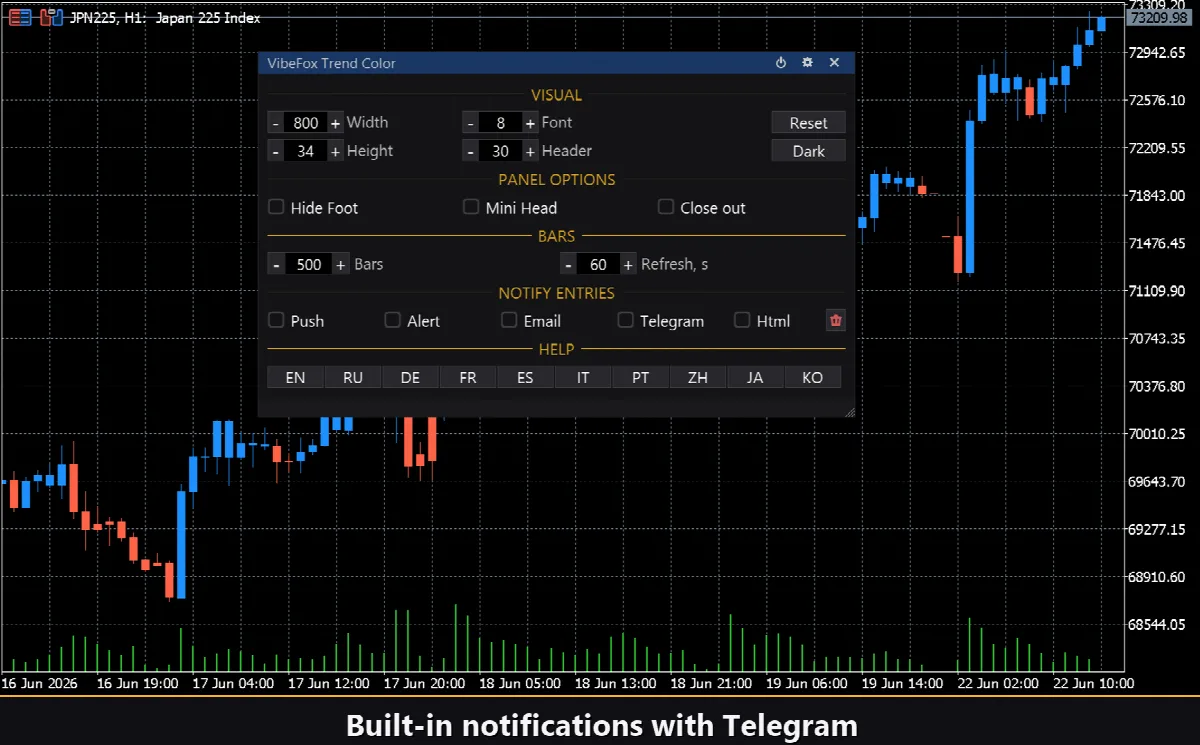Increase the Header value with plus

coord(530,151)
